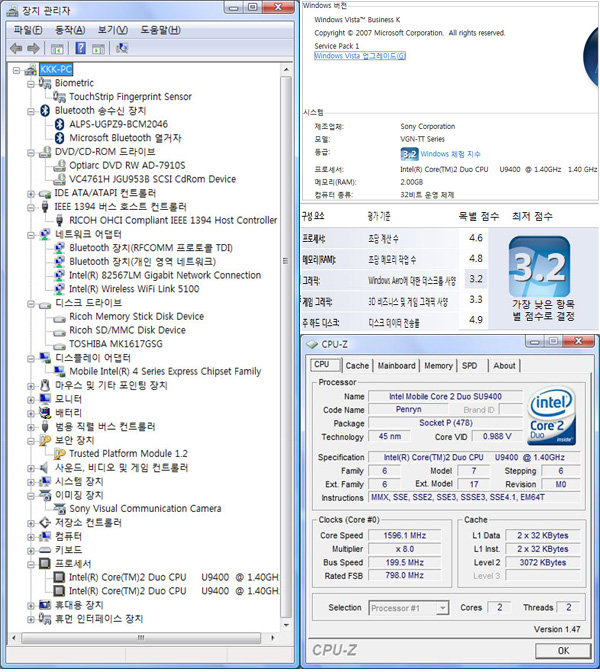Select VC4761H JGU953B SCSI CdRom Device
The image size is (600, 672).
(x=153, y=179)
